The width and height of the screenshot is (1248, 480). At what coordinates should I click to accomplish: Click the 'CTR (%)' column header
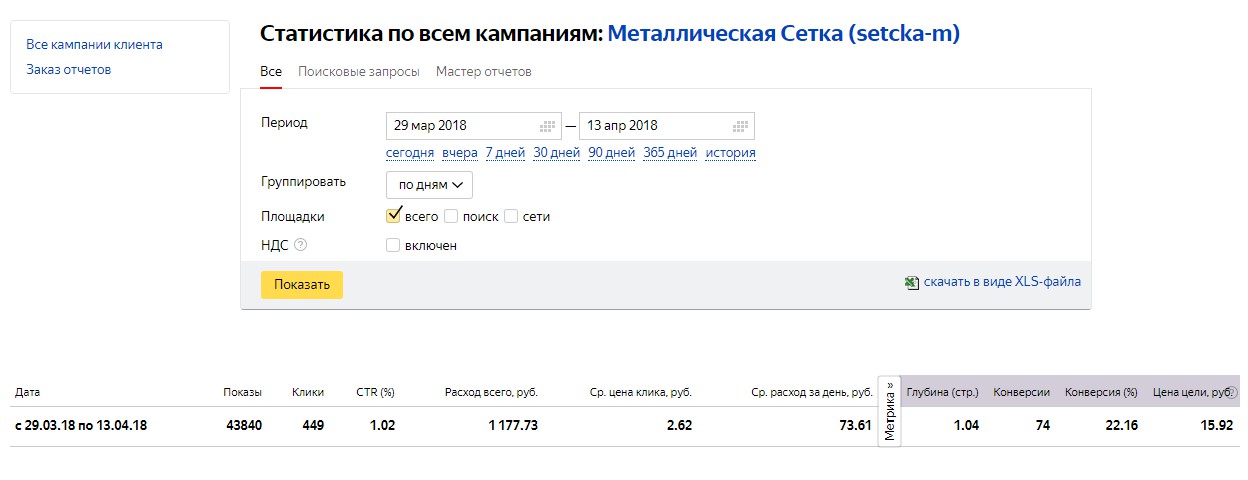coord(376,393)
